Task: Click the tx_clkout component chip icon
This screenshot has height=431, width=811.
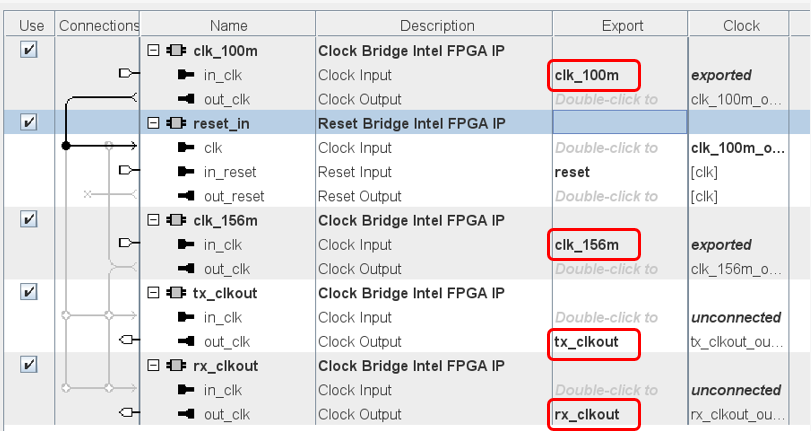Action: coord(174,293)
